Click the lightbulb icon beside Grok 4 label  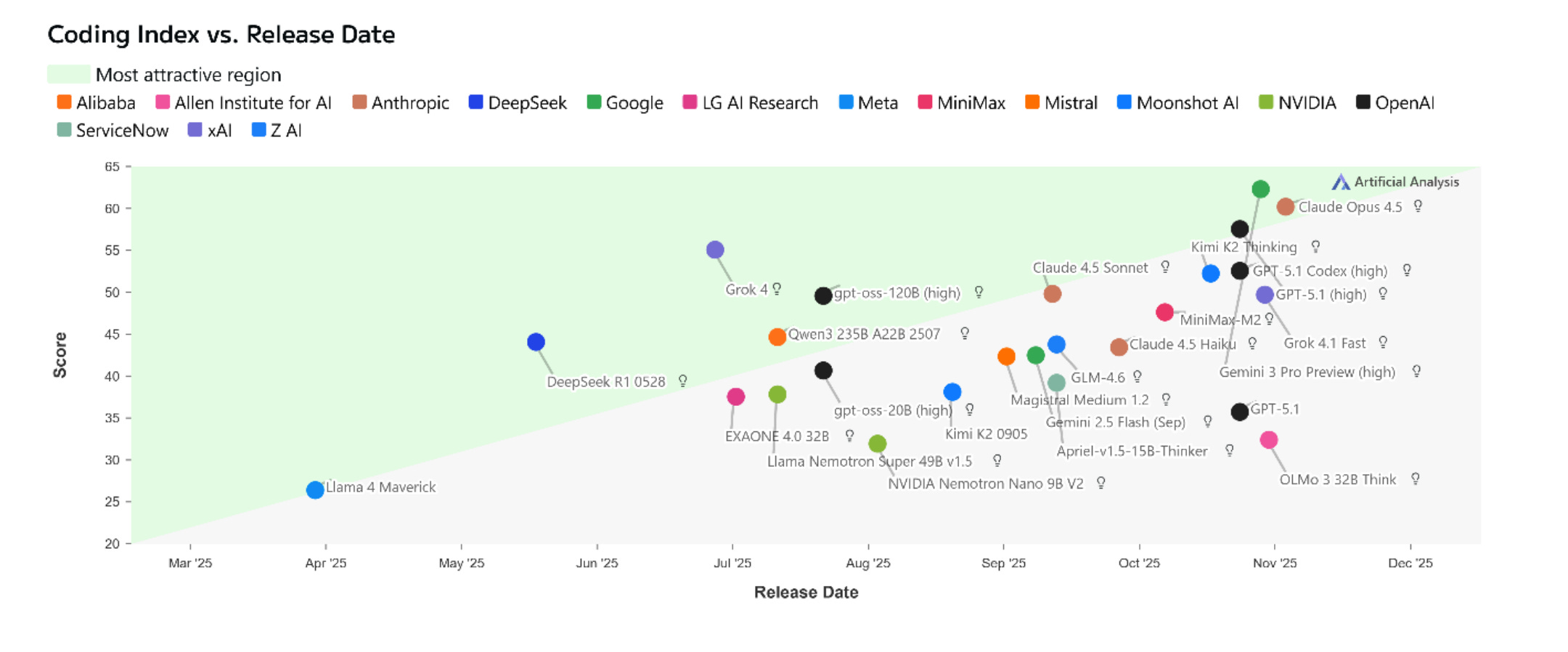[x=777, y=290]
